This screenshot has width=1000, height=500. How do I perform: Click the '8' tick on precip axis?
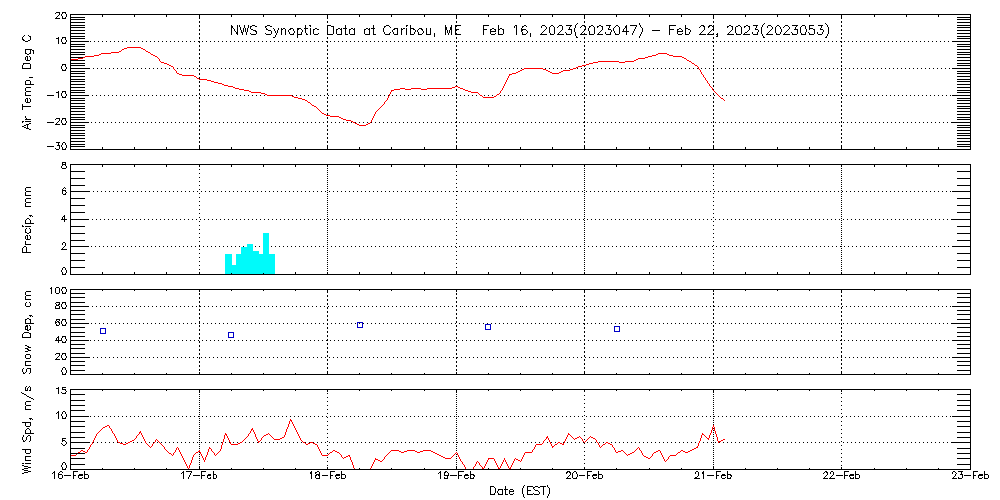click(63, 166)
